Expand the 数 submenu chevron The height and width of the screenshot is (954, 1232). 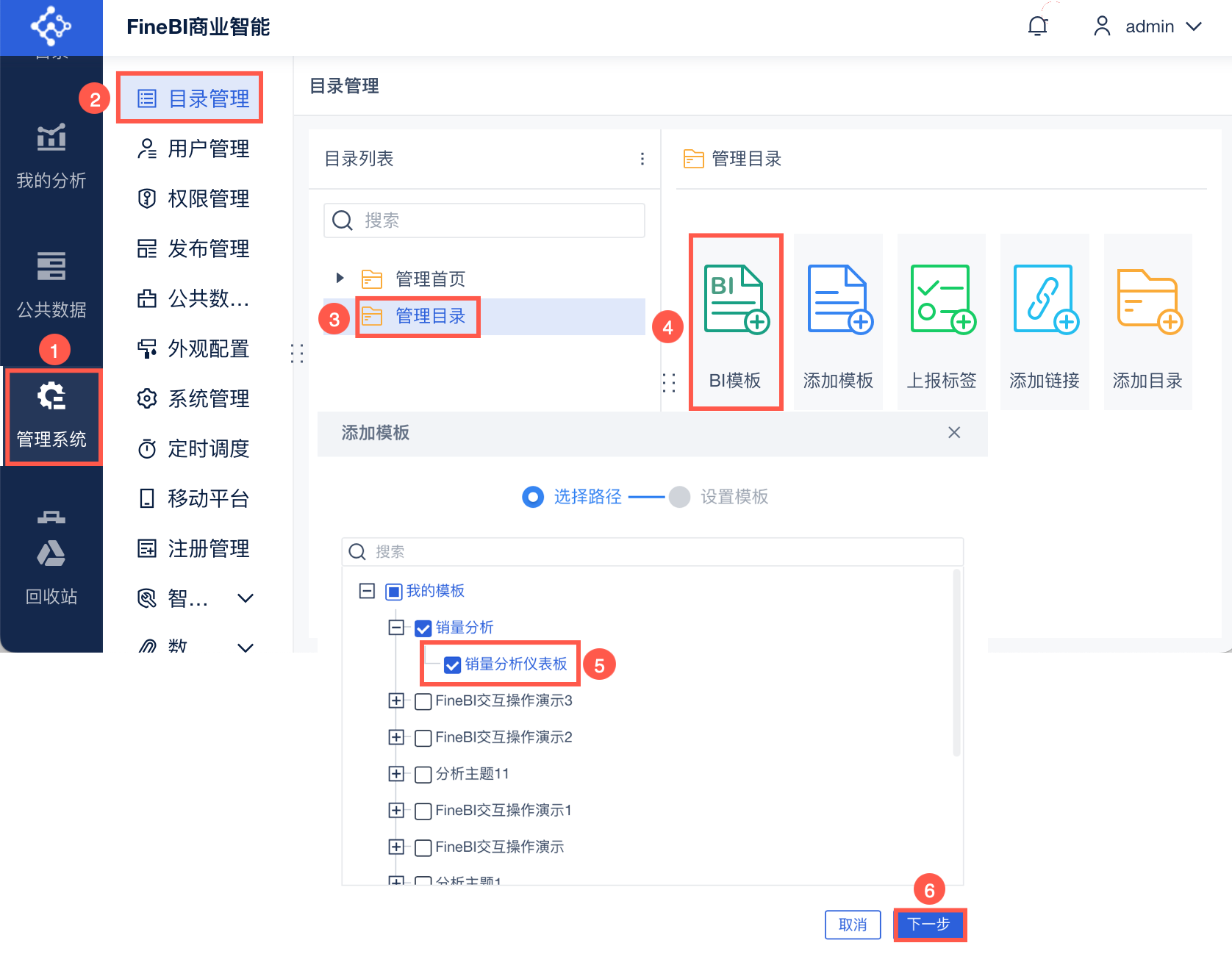(x=246, y=648)
